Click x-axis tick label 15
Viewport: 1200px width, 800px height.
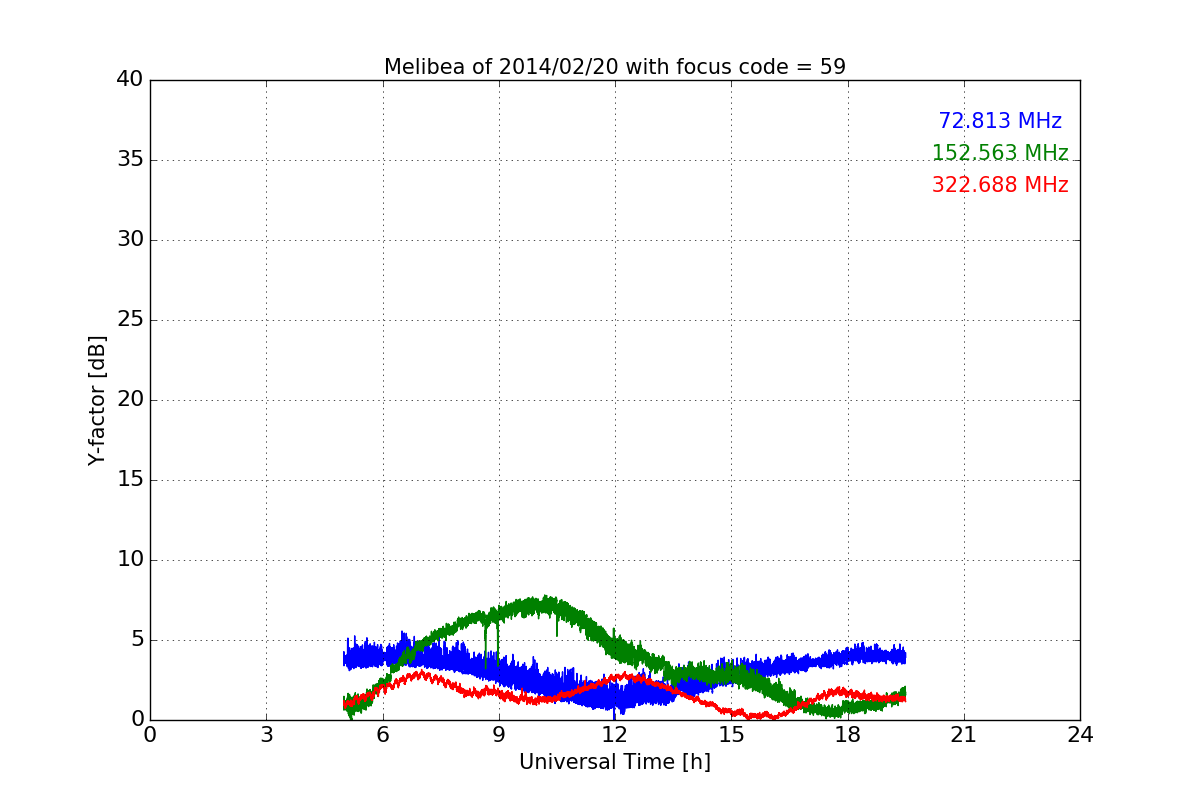[731, 735]
